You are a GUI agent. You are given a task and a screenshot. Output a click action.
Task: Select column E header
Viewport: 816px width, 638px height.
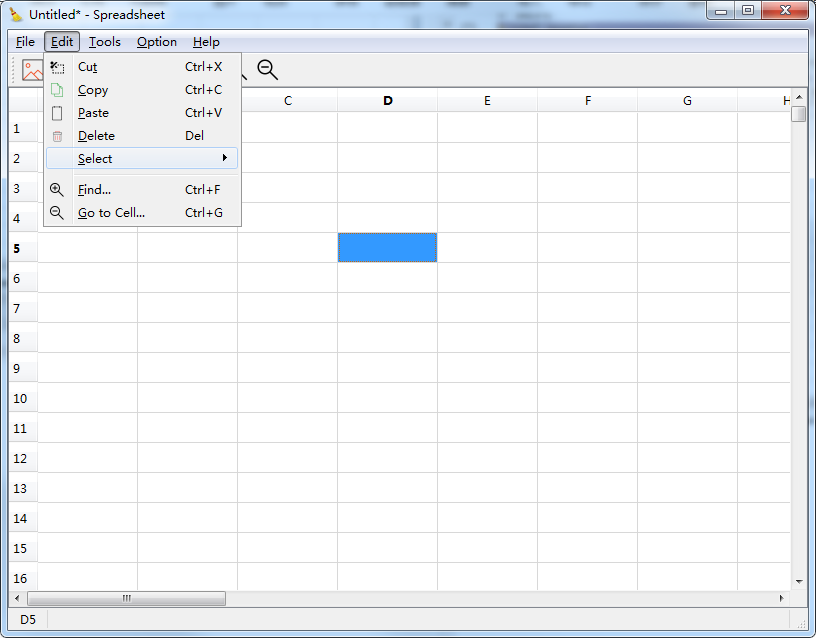[488, 101]
